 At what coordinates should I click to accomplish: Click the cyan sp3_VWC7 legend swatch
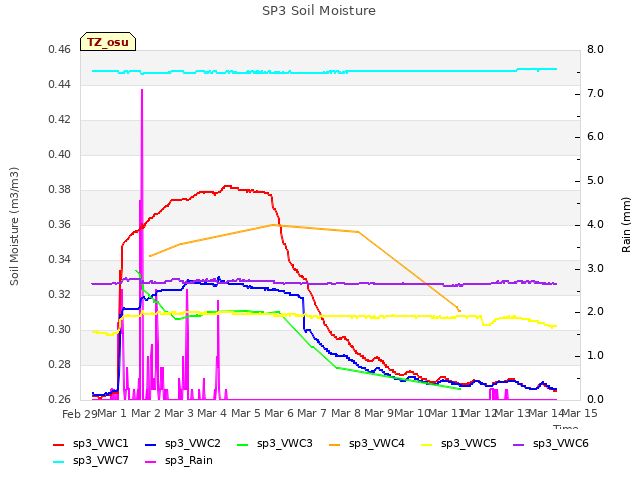click(59, 462)
